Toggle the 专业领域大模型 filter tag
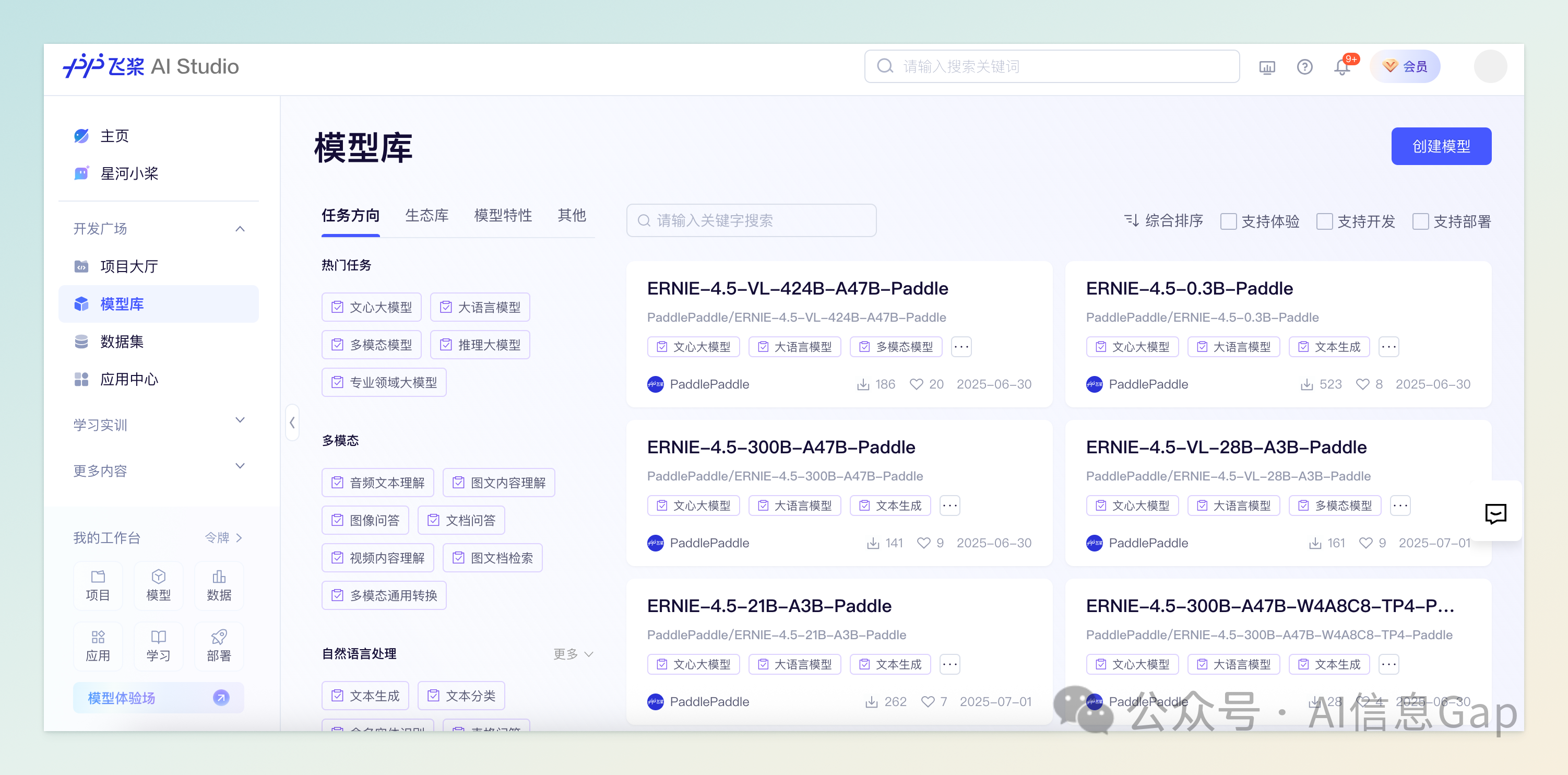The height and width of the screenshot is (775, 1568). pyautogui.click(x=384, y=382)
